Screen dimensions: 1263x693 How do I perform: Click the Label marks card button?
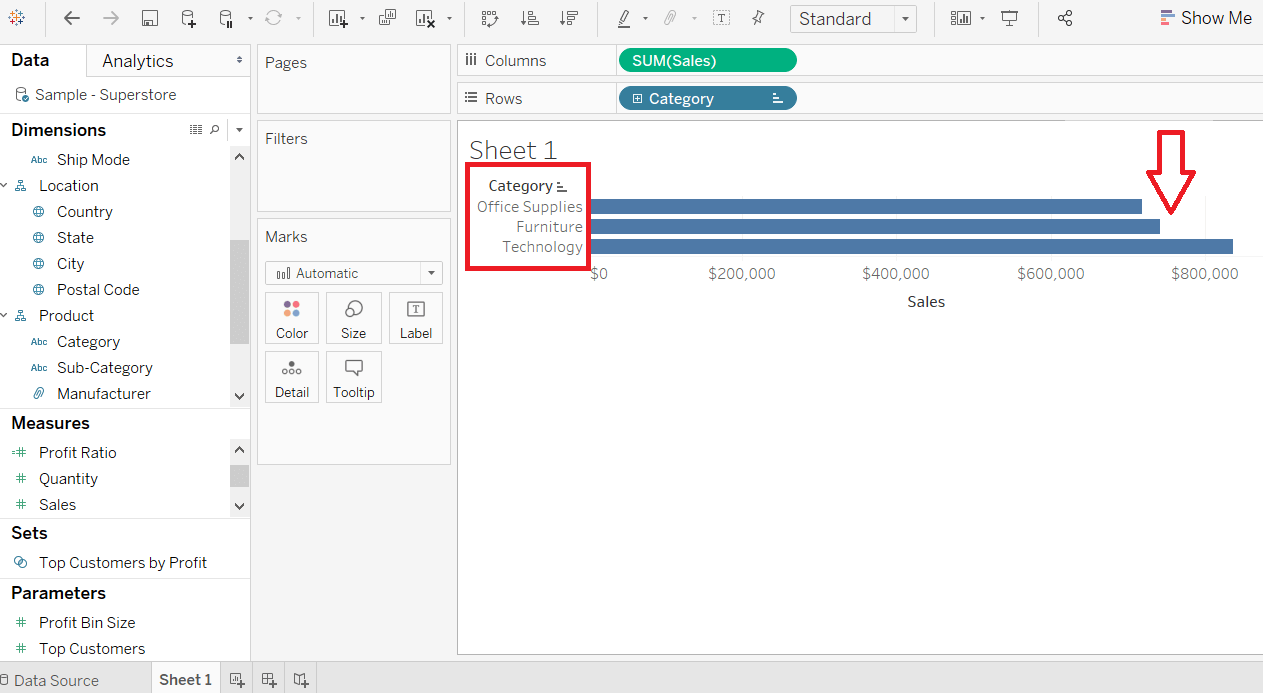point(415,318)
